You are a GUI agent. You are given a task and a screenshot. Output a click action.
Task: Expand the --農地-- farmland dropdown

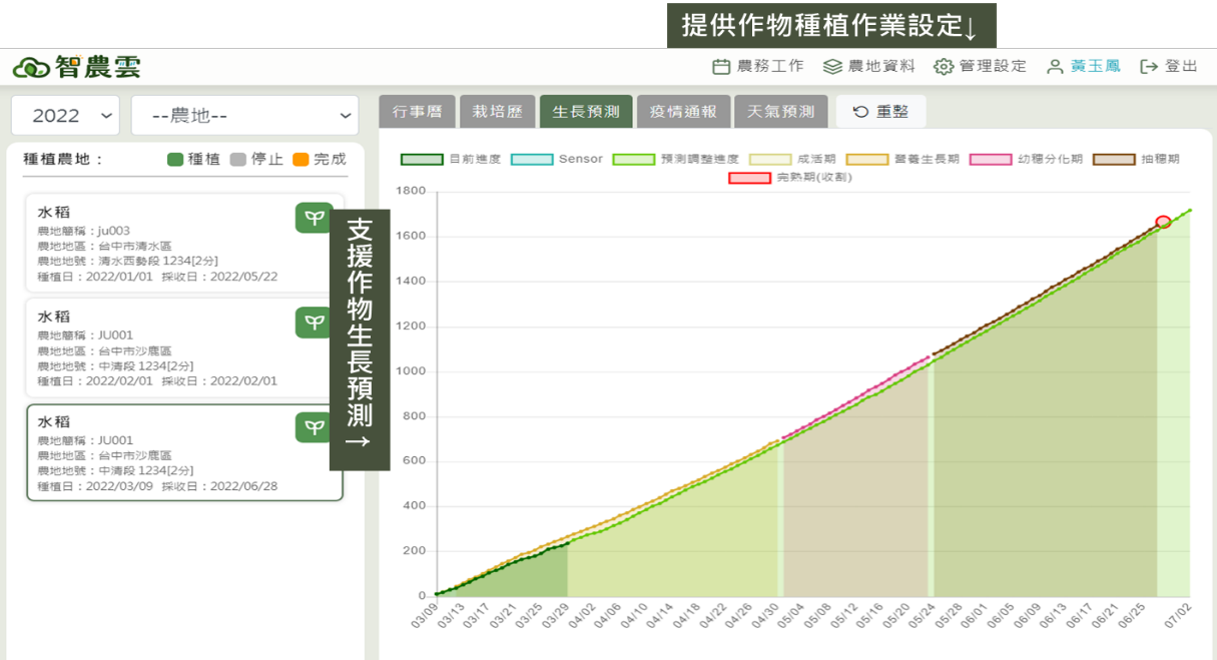pyautogui.click(x=244, y=116)
